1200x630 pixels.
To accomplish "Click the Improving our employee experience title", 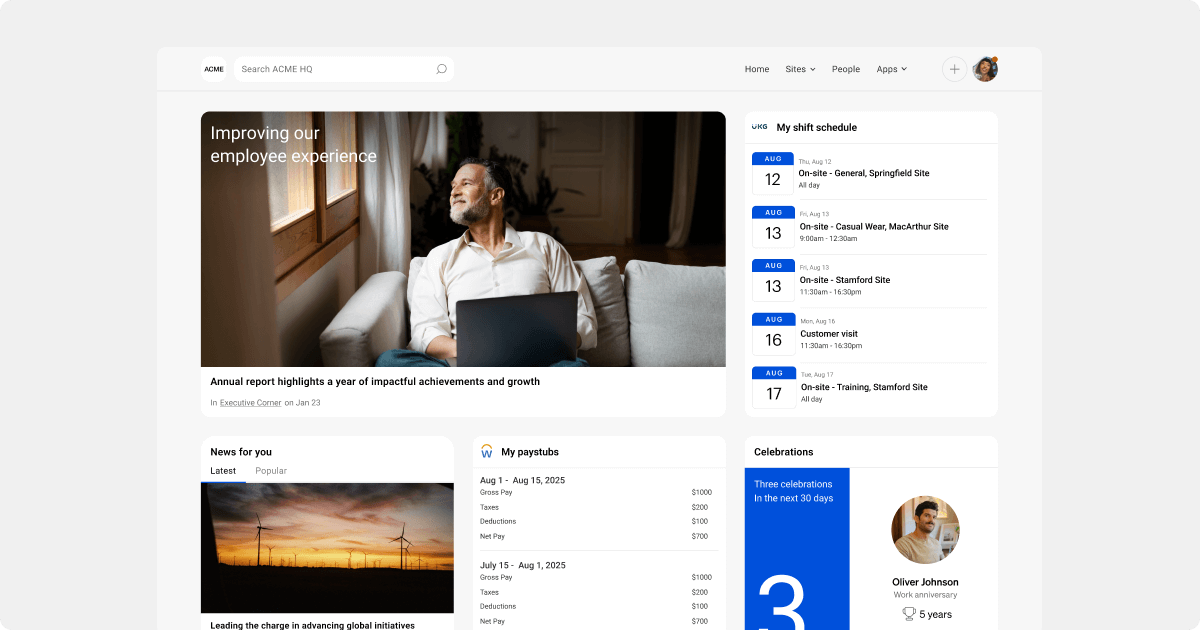I will tap(293, 145).
